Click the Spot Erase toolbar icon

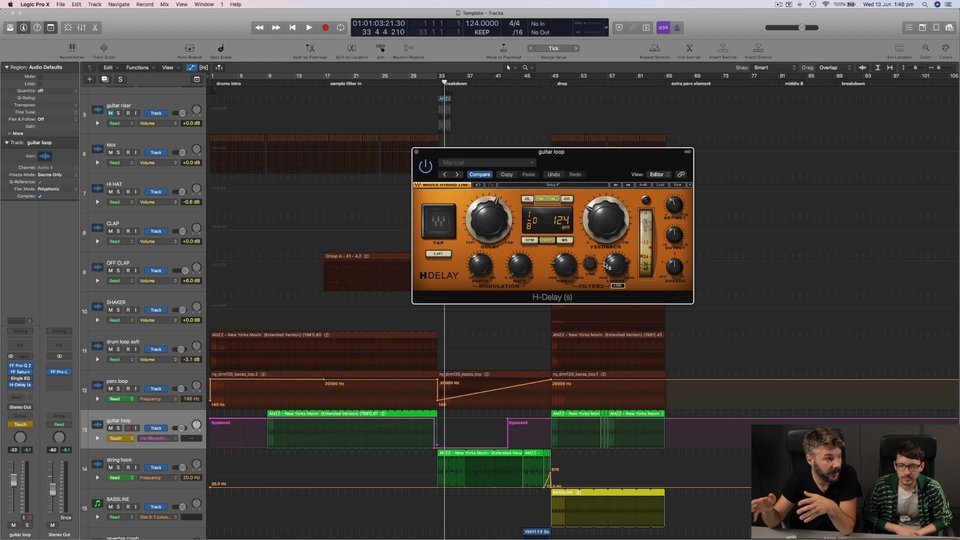point(221,48)
